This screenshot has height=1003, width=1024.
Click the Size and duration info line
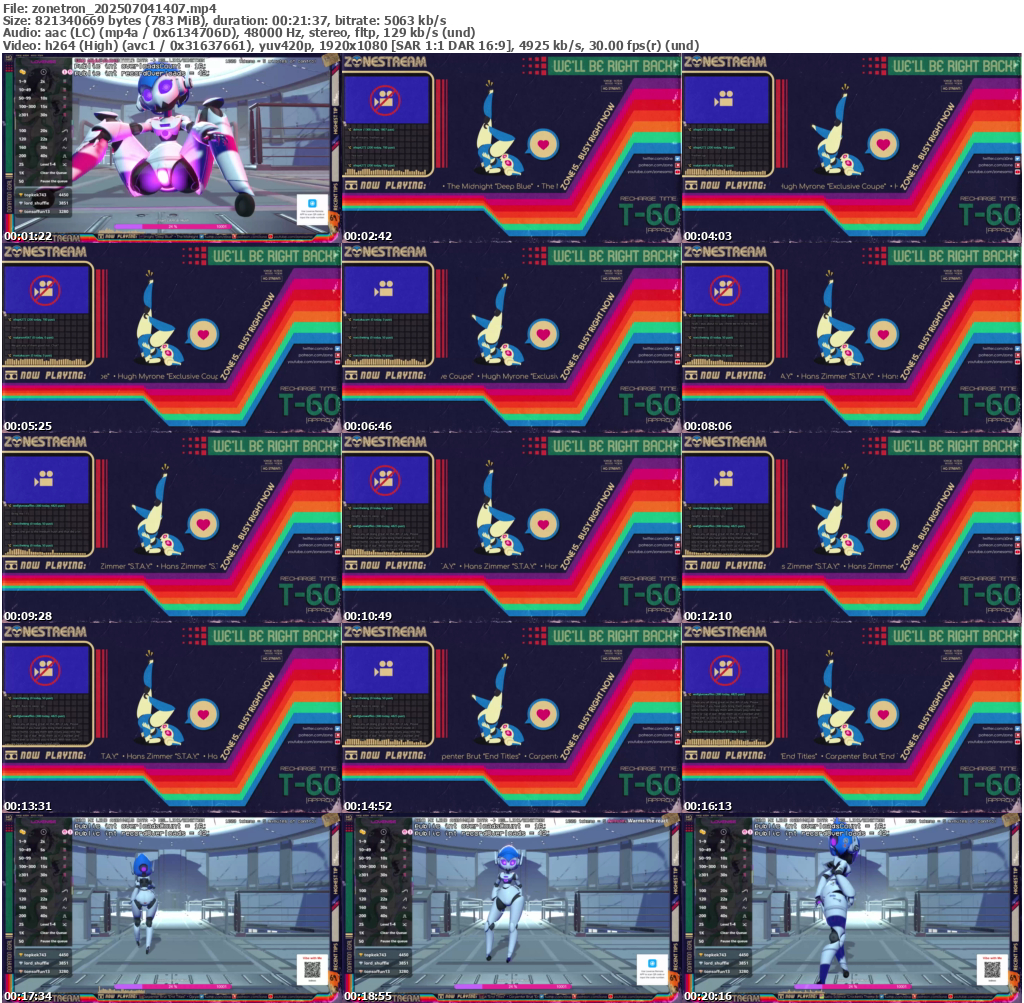[225, 20]
